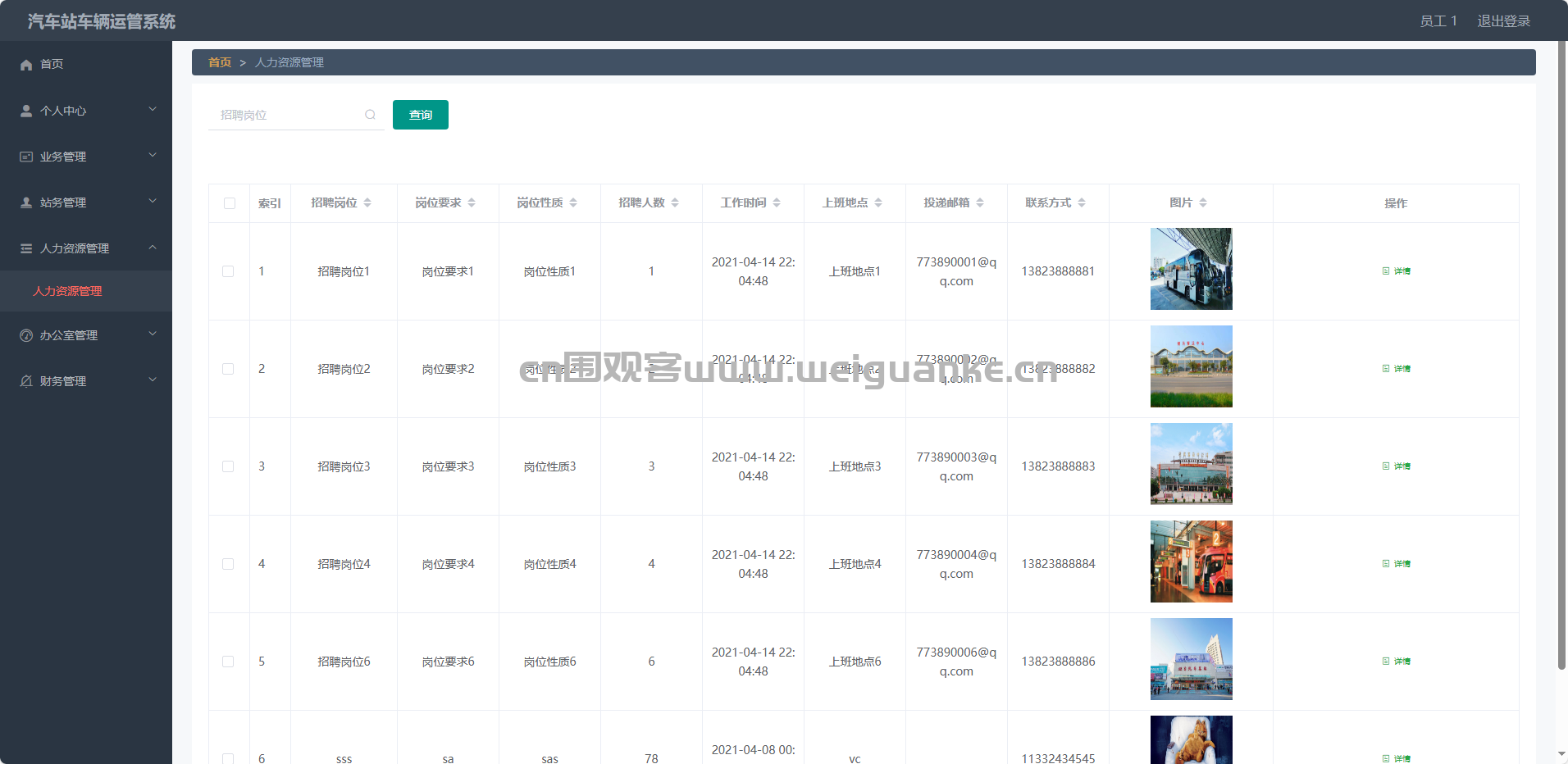
Task: Open the 财务管理 menu item
Action: [x=86, y=381]
